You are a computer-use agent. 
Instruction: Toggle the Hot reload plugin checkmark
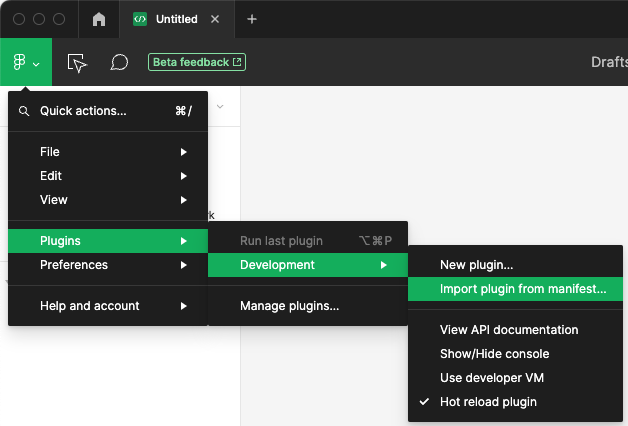coord(422,402)
